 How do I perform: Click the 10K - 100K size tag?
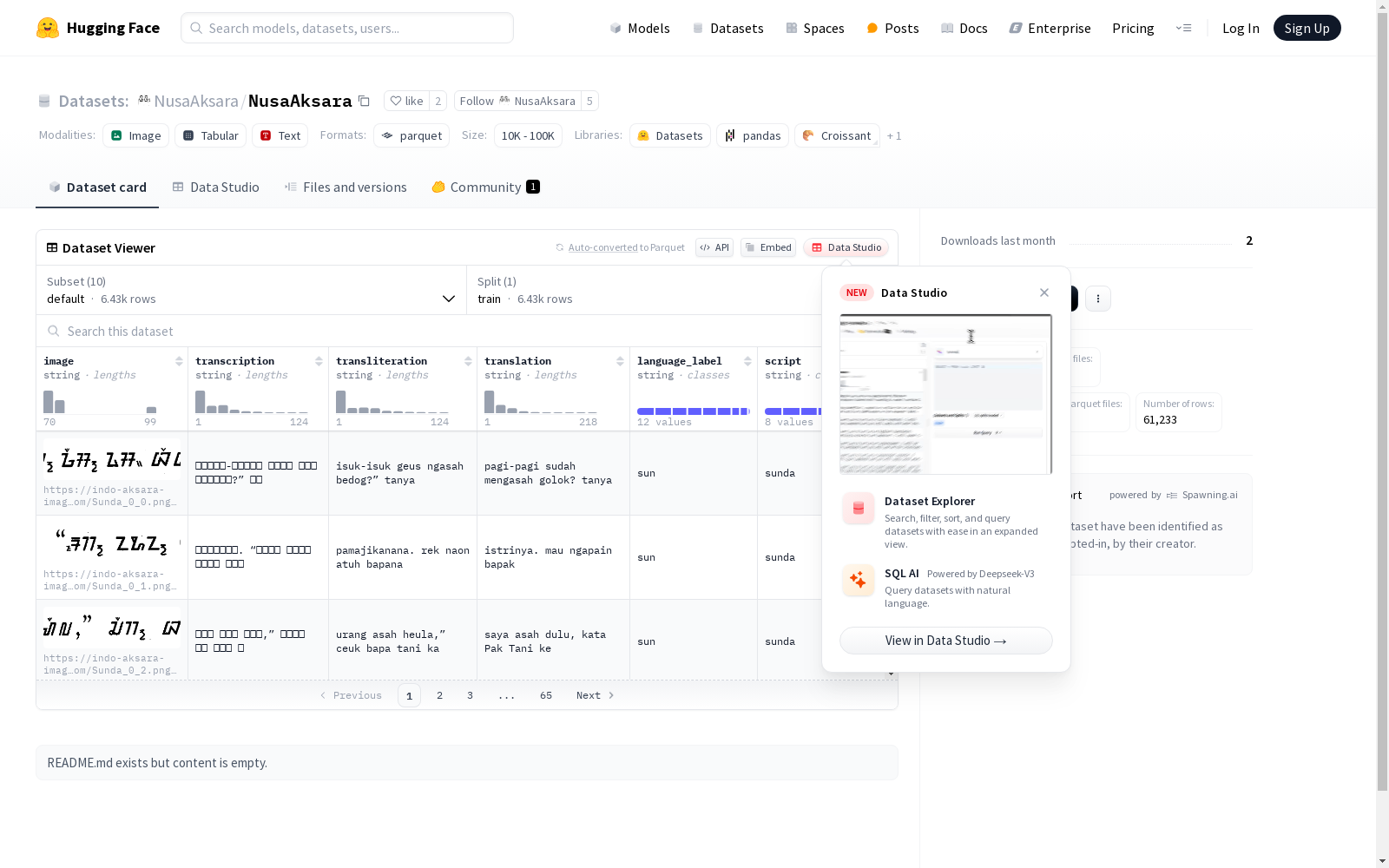click(528, 135)
